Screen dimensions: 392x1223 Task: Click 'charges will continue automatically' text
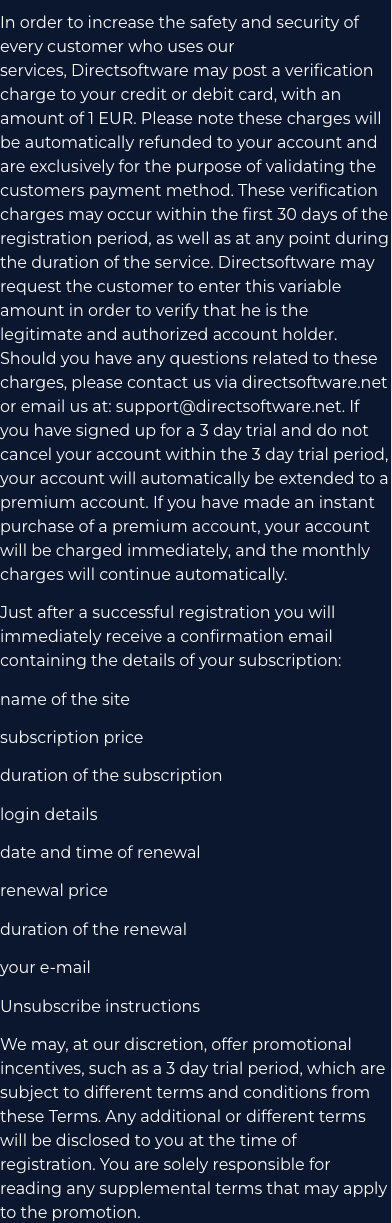point(143,574)
